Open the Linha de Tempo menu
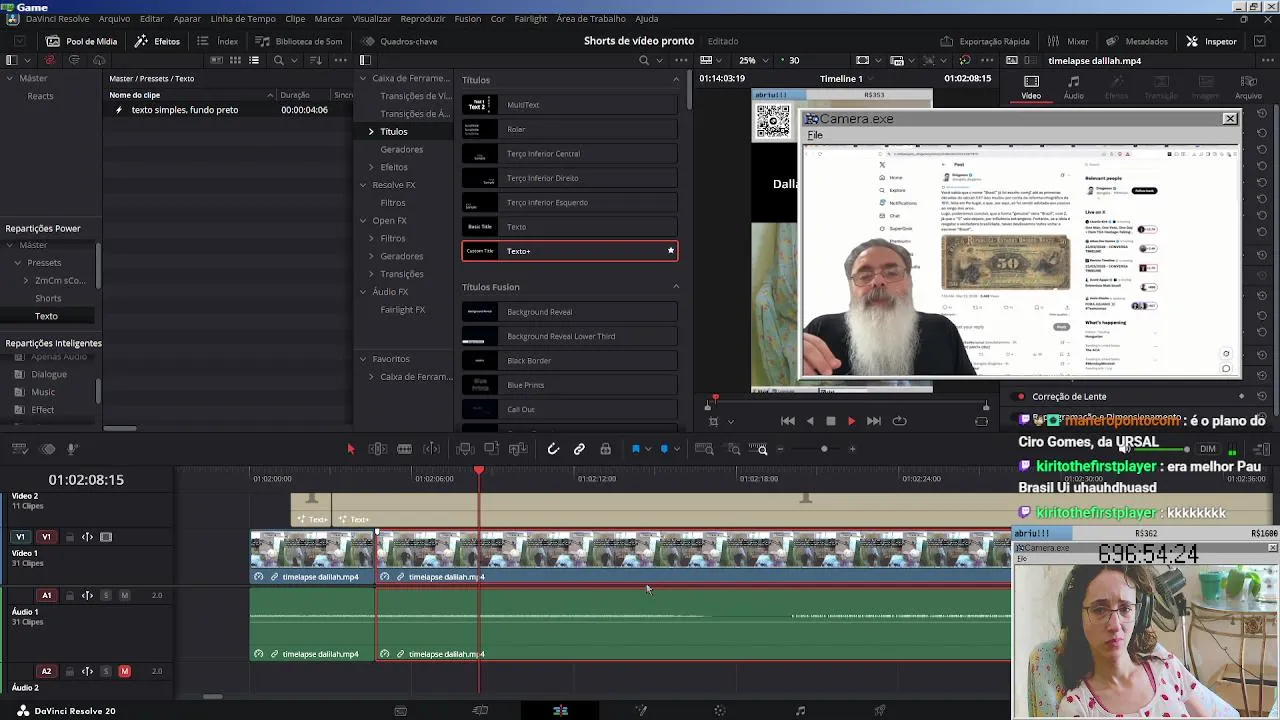The image size is (1280, 720). coord(243,19)
